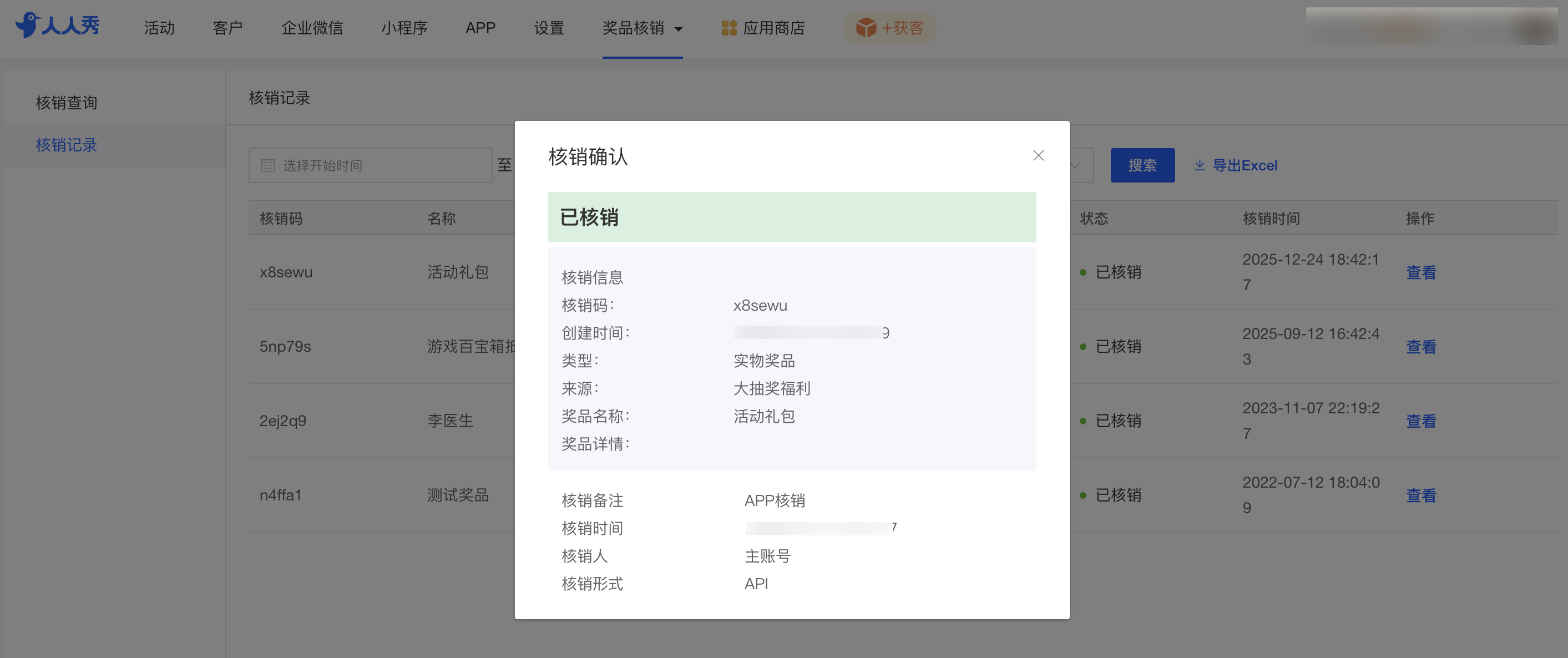The image size is (1568, 658).
Task: Open the dropdown chevron beside search button
Action: (1075, 165)
